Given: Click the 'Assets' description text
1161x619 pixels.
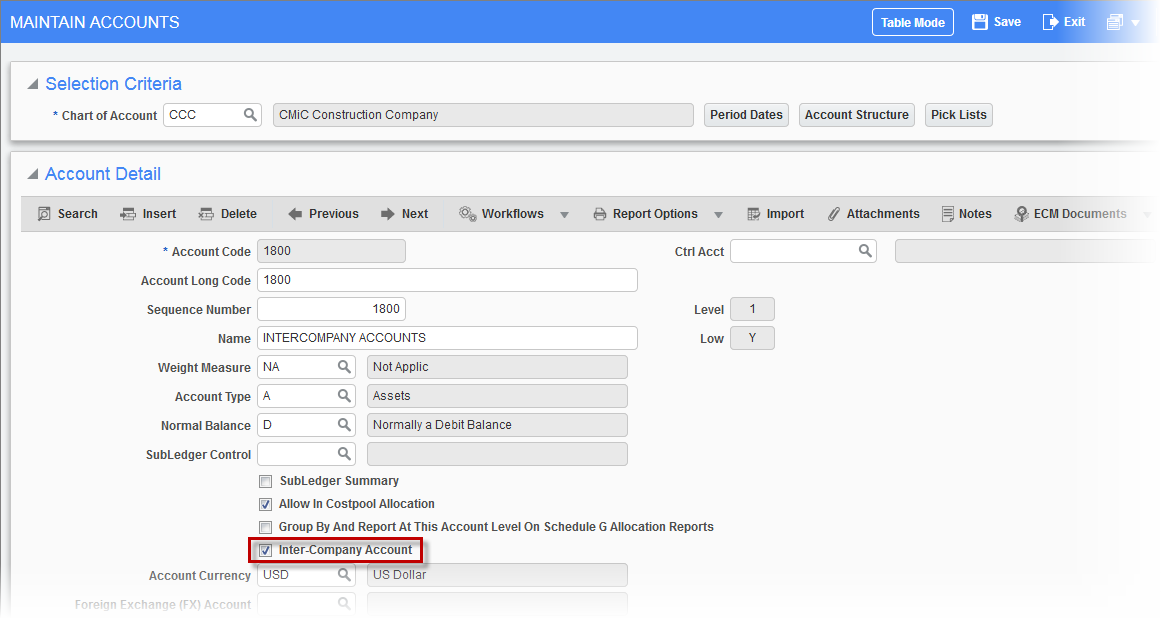Looking at the screenshot, I should 392,395.
